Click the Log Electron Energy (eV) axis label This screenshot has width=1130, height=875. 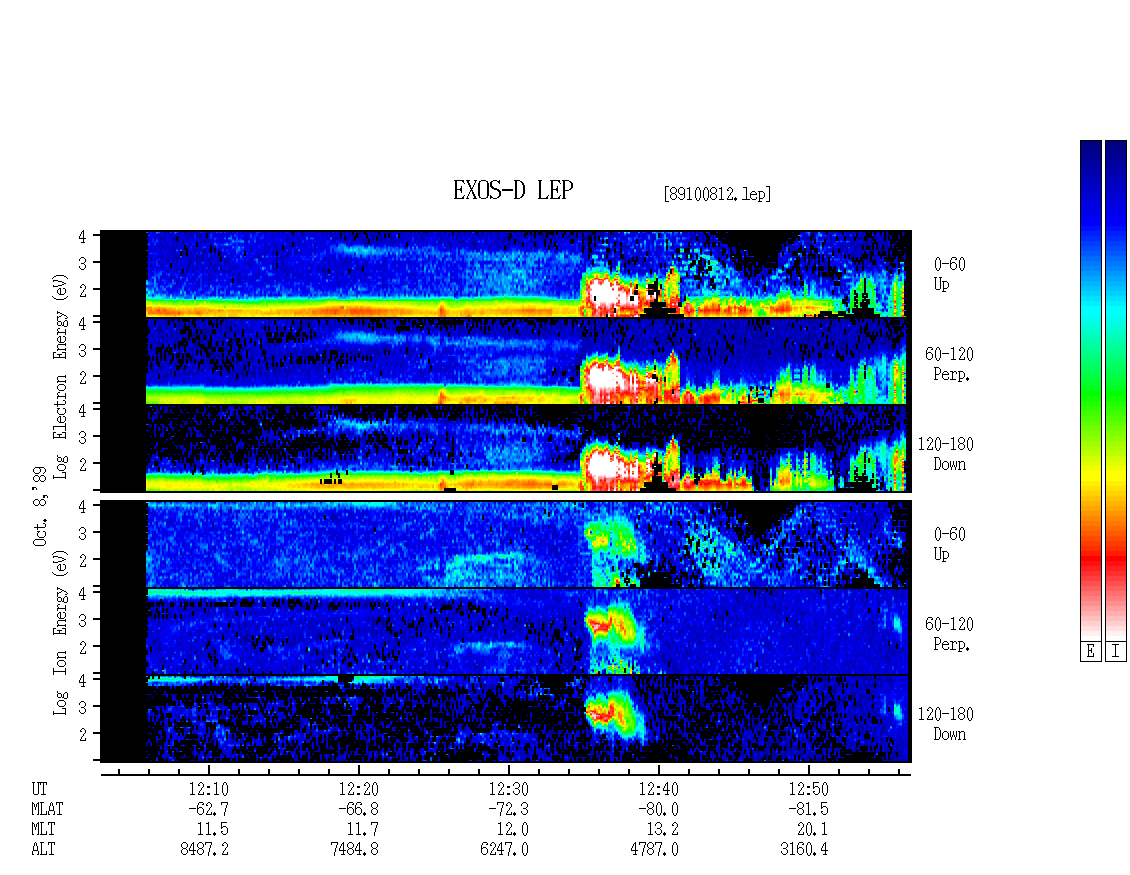point(61,376)
